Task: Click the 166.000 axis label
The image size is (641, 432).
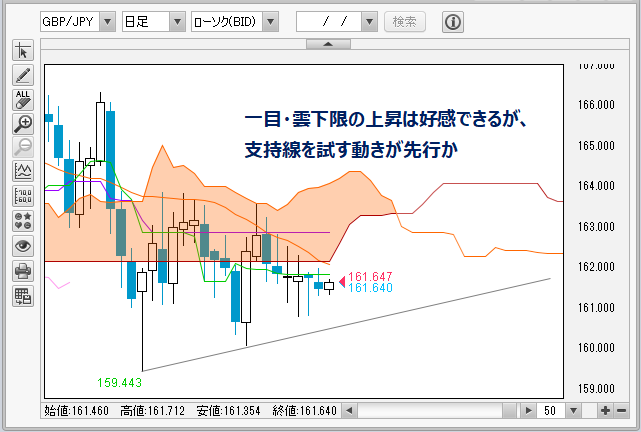Action: pos(596,105)
